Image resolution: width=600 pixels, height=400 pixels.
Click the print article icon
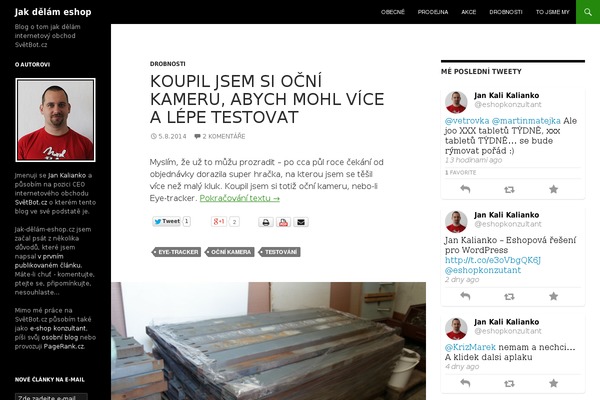[x=266, y=222]
